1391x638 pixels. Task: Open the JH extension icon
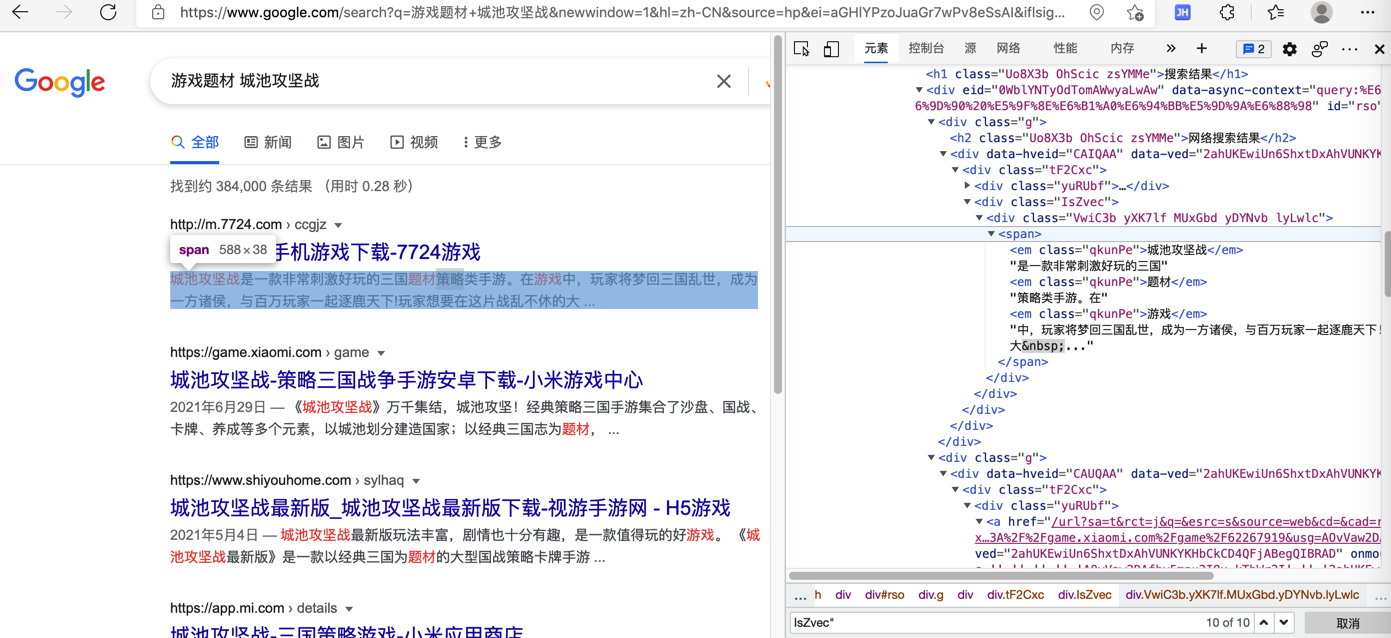[x=1182, y=13]
